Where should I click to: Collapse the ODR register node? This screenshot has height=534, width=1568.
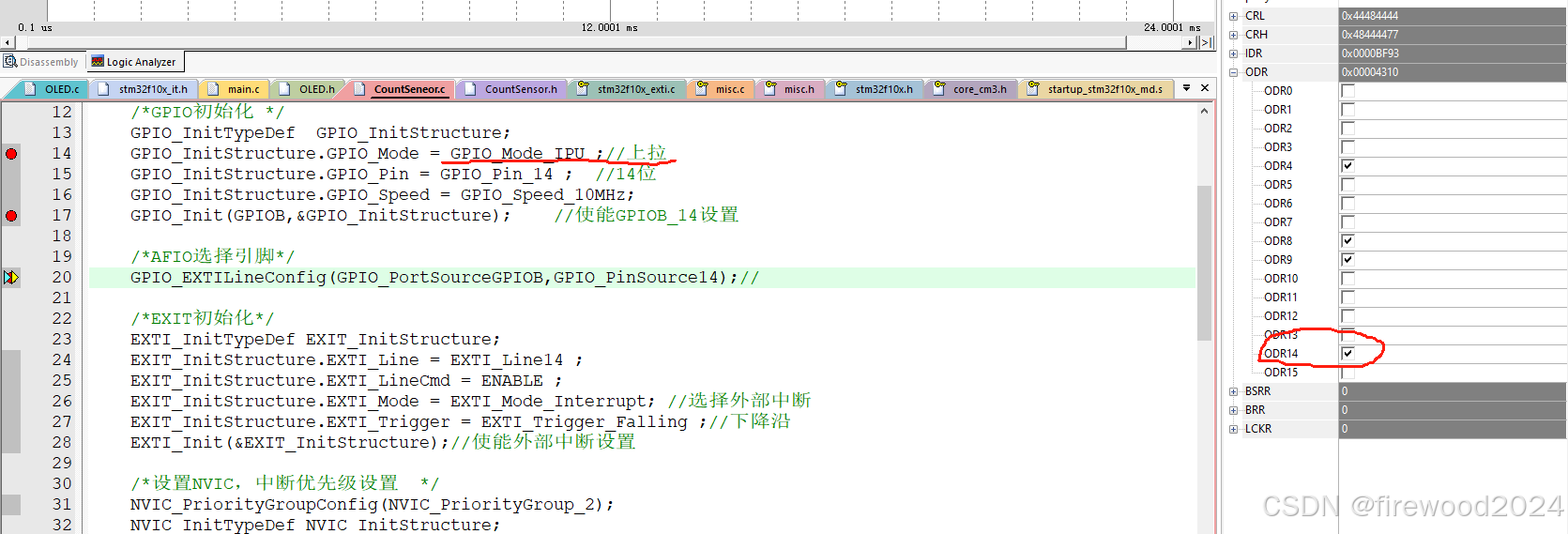[x=1233, y=72]
